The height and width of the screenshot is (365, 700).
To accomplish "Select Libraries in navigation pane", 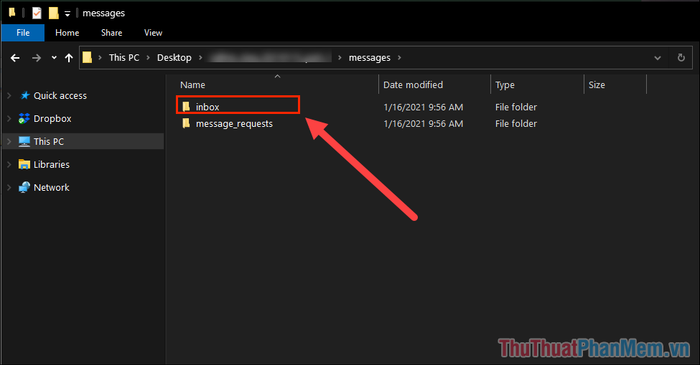I will [51, 165].
